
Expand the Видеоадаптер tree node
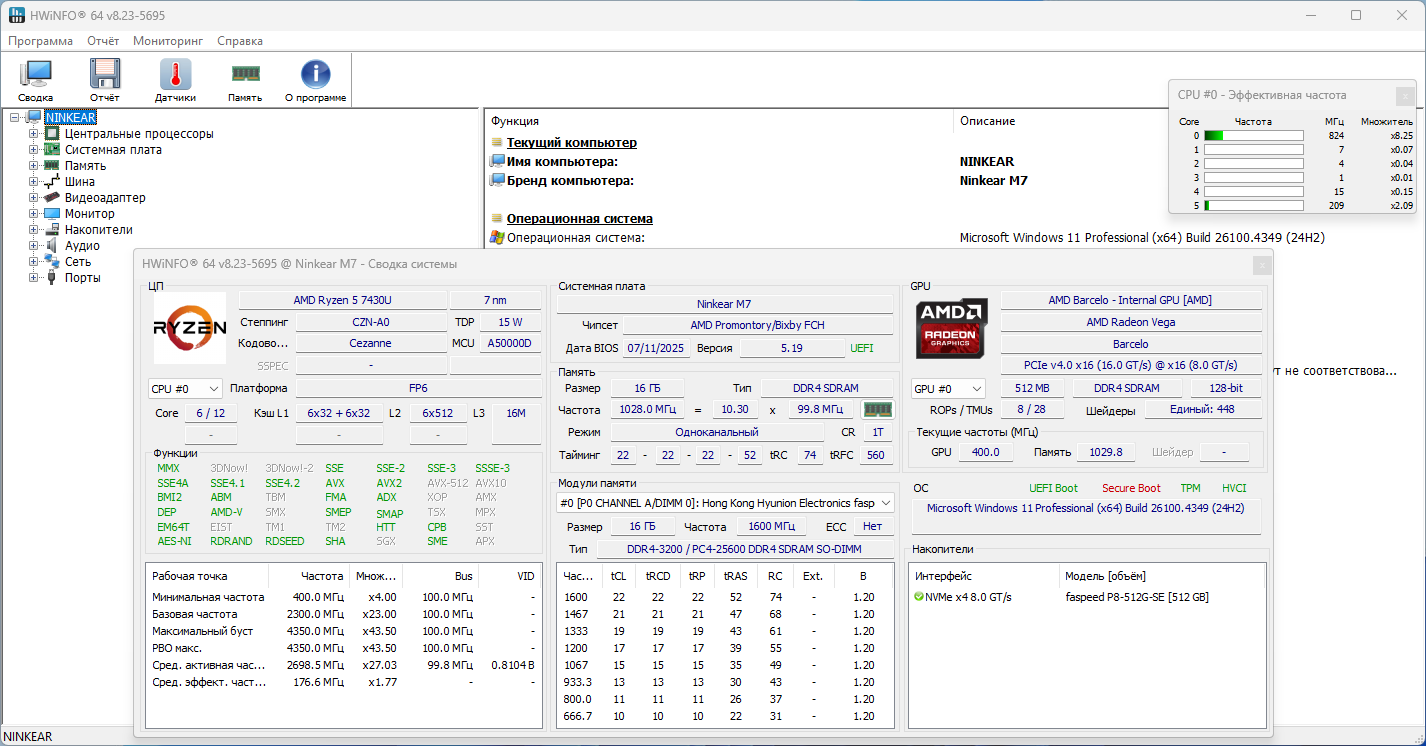34,198
